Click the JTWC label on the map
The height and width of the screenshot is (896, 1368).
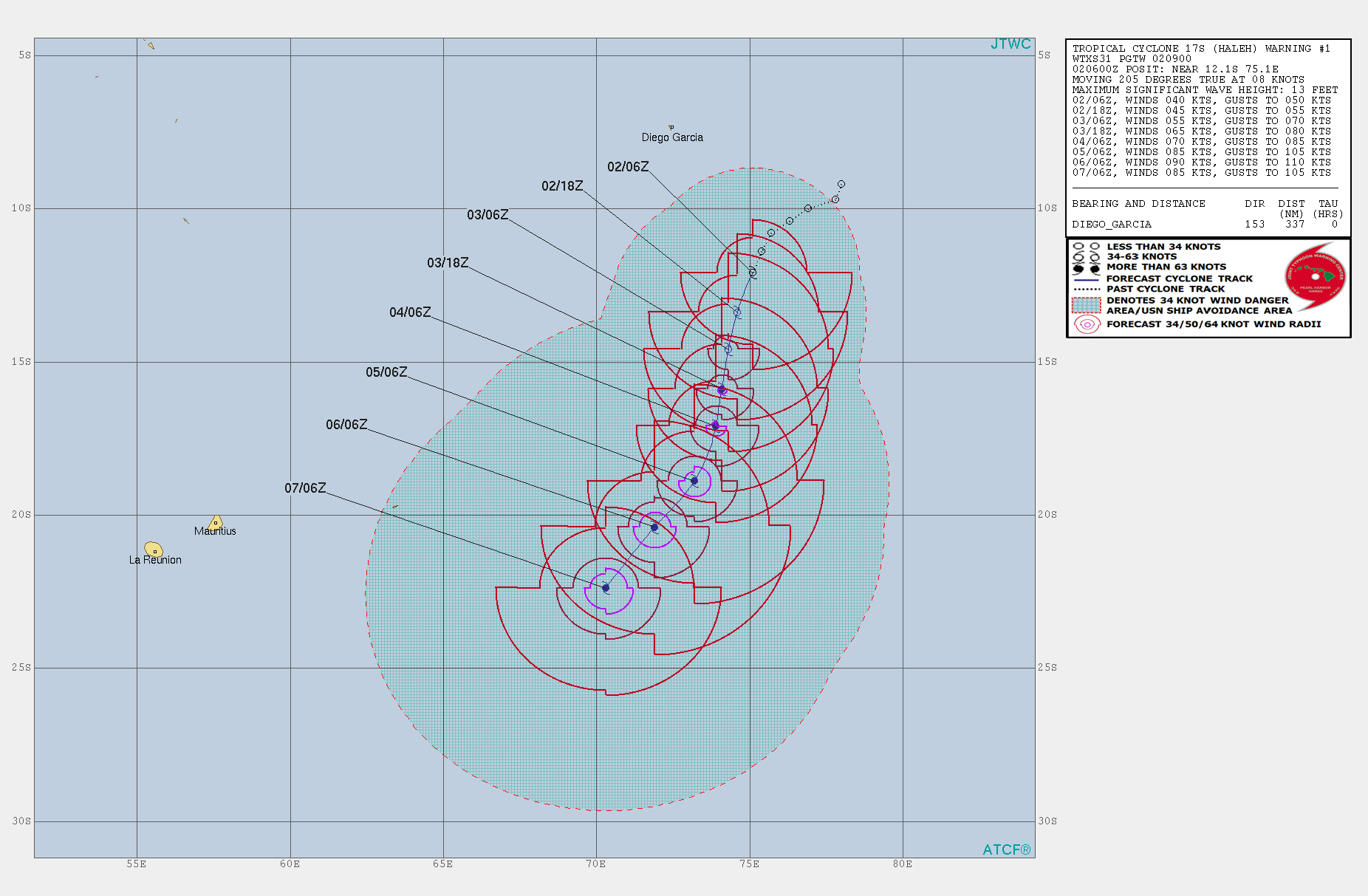tap(1010, 44)
